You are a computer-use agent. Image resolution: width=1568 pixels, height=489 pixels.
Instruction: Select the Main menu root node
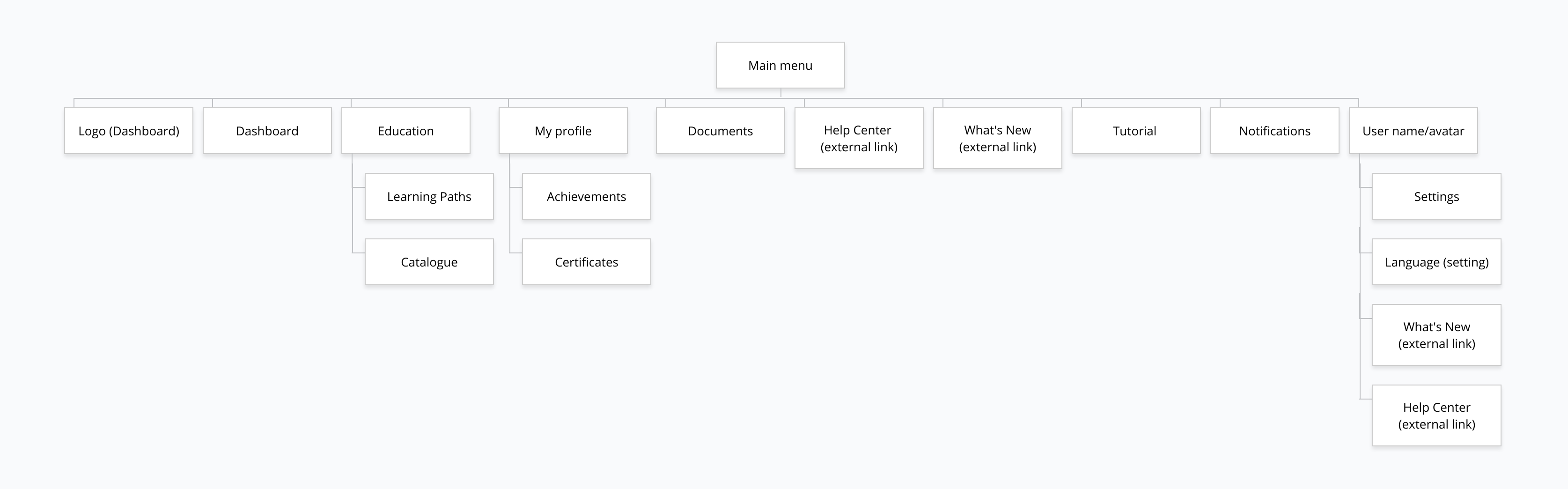pos(780,65)
